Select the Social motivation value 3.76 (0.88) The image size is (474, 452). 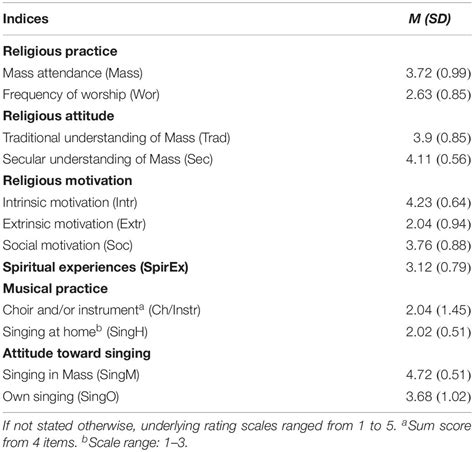(438, 245)
